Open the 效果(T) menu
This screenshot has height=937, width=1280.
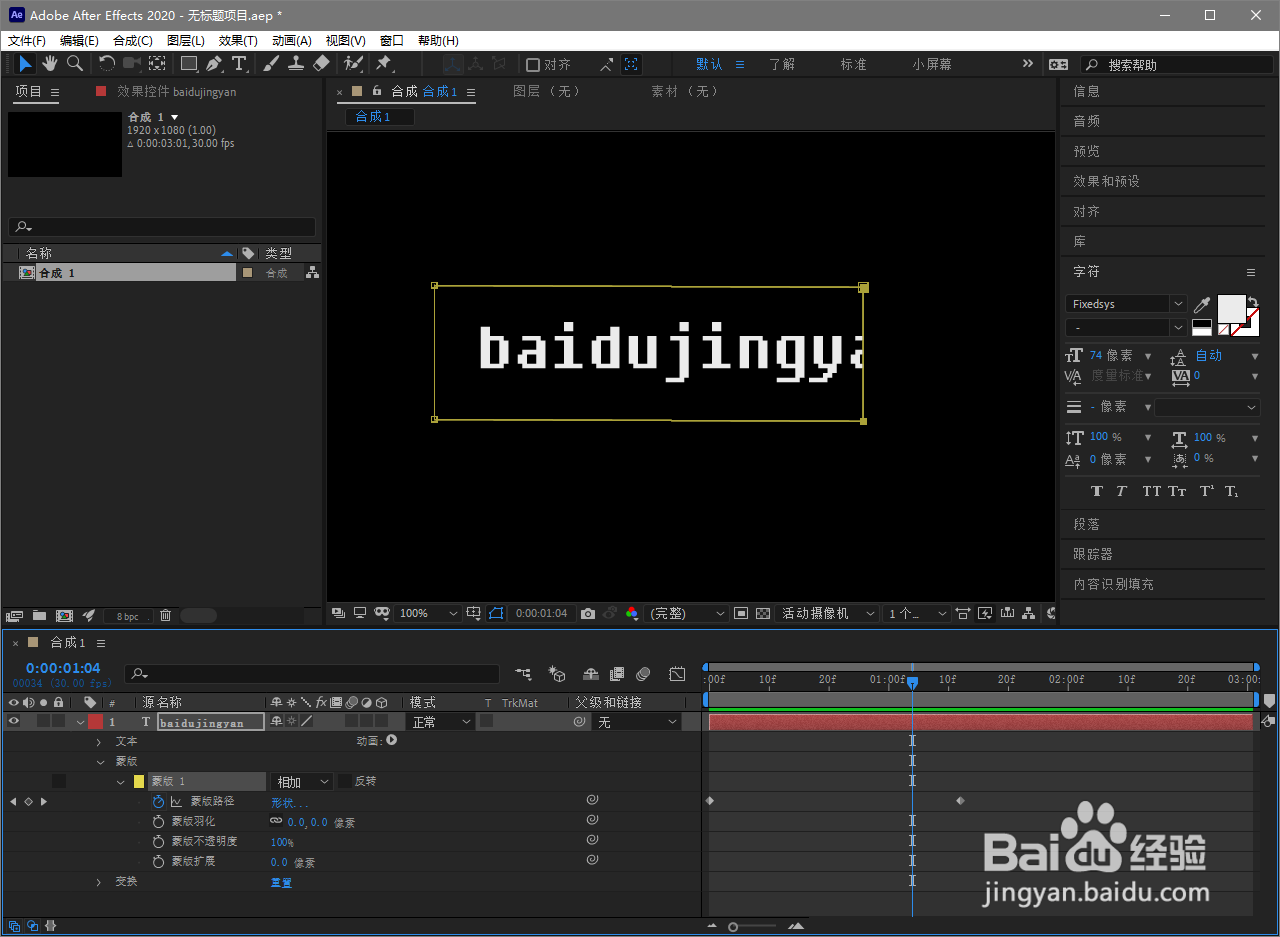tap(238, 41)
